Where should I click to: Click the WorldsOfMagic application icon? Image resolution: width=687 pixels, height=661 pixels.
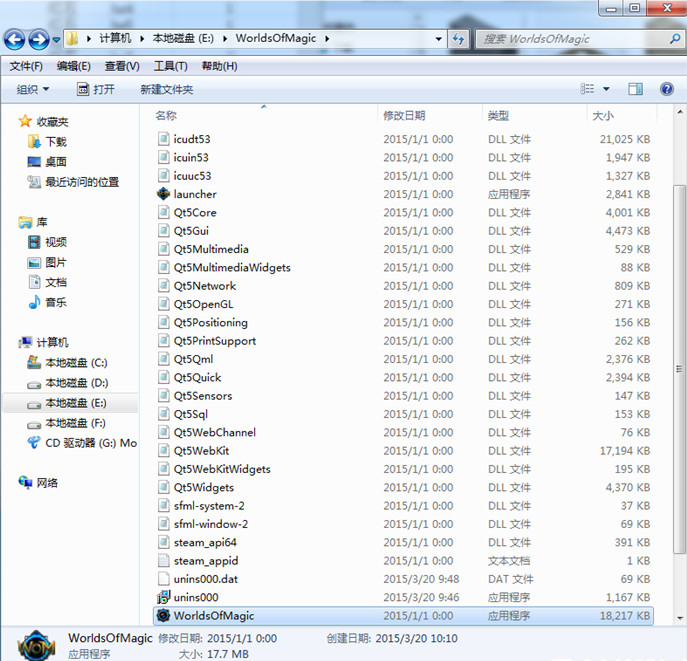point(164,616)
